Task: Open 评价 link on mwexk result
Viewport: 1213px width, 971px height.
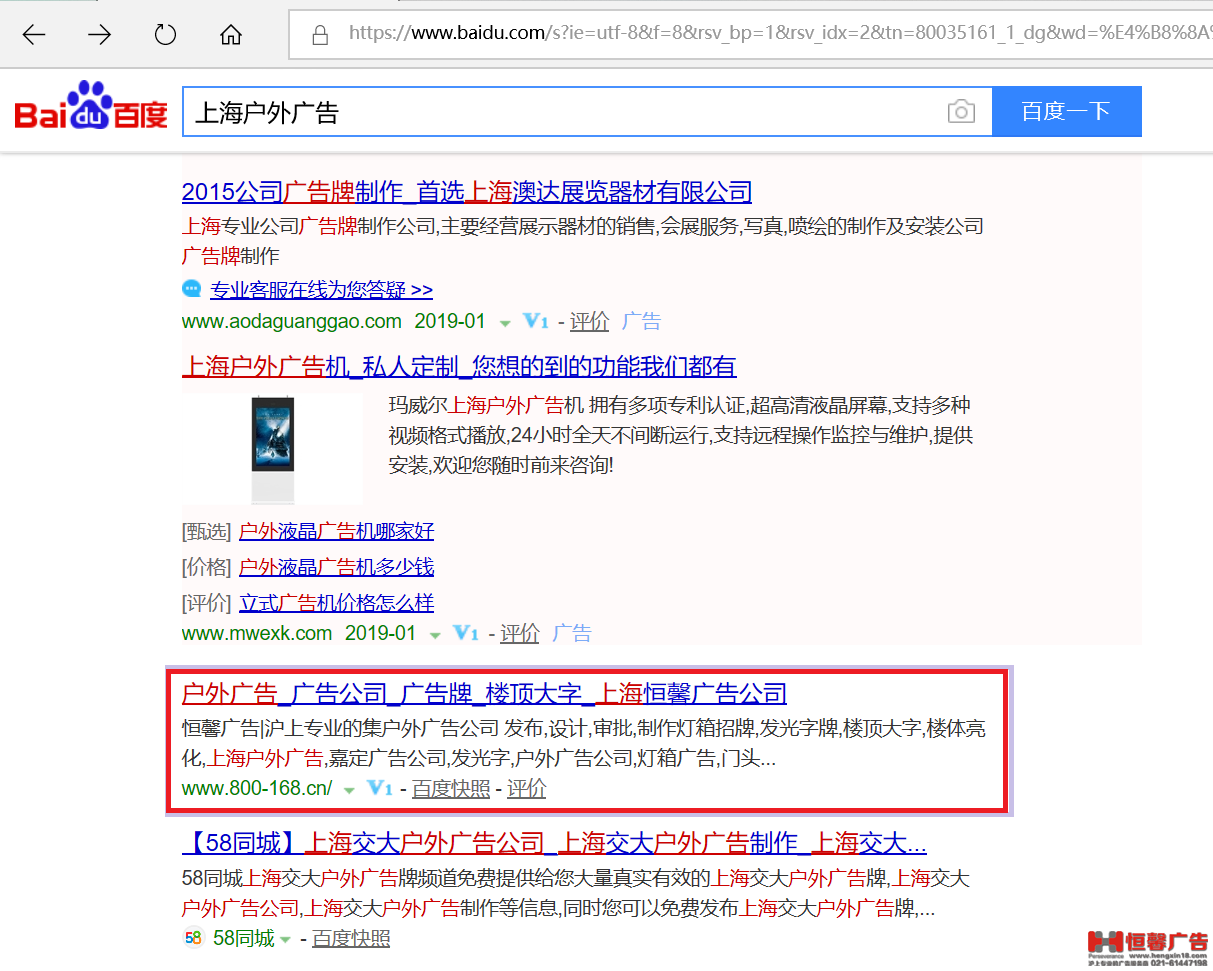Action: click(519, 634)
